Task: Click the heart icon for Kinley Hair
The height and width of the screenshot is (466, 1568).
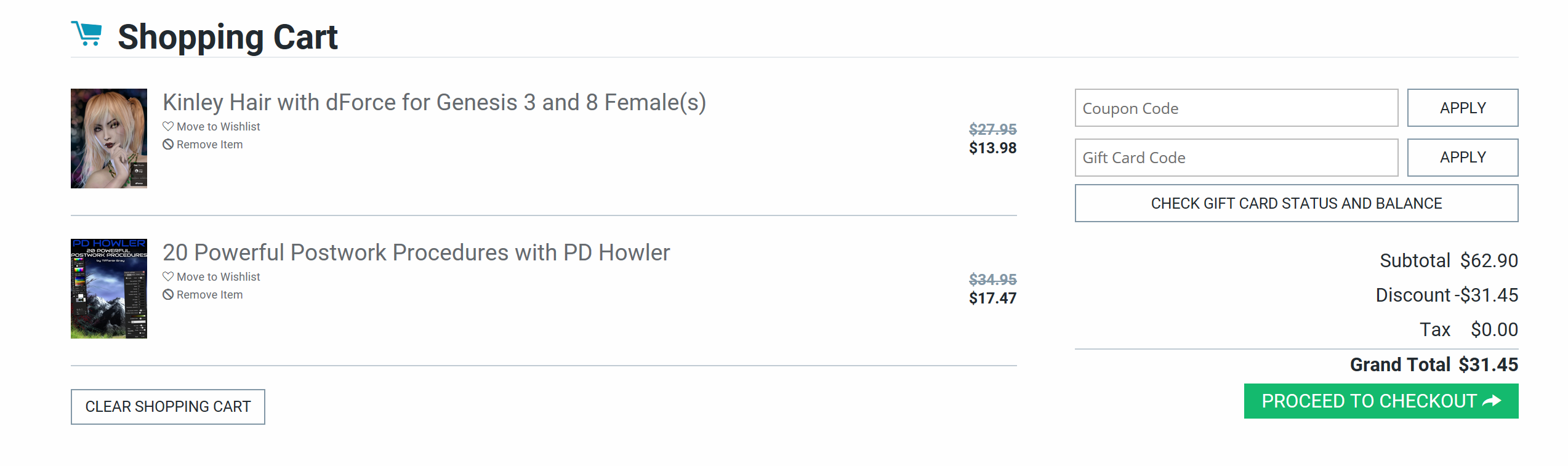Action: click(168, 126)
